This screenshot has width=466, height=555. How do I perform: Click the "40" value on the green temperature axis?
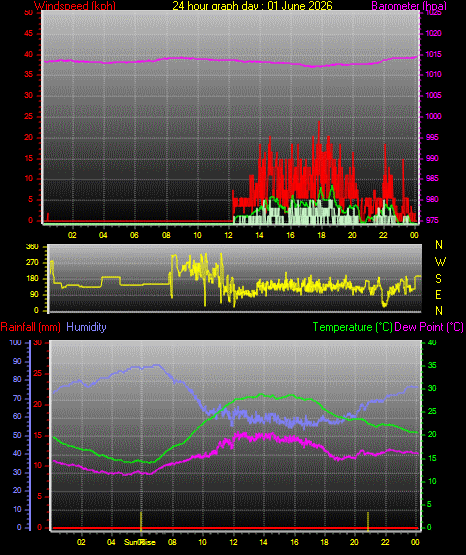click(432, 342)
